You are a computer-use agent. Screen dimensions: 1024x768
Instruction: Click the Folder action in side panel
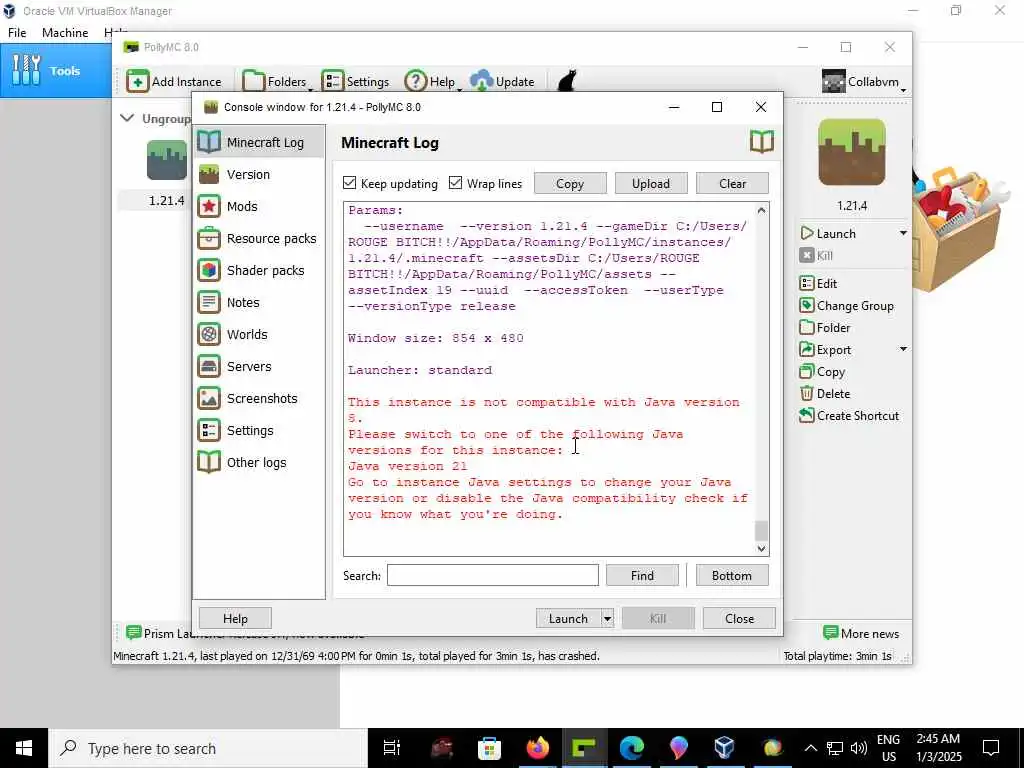click(x=825, y=328)
